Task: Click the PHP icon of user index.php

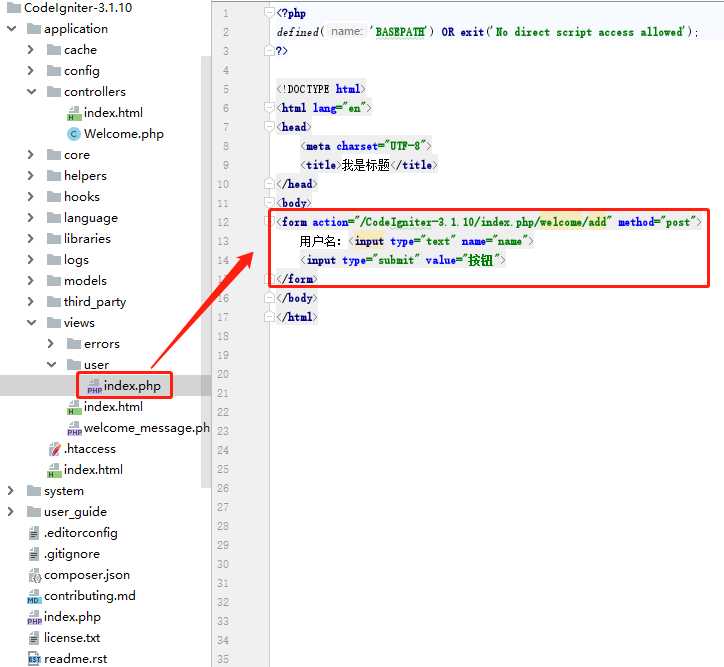Action: [94, 386]
